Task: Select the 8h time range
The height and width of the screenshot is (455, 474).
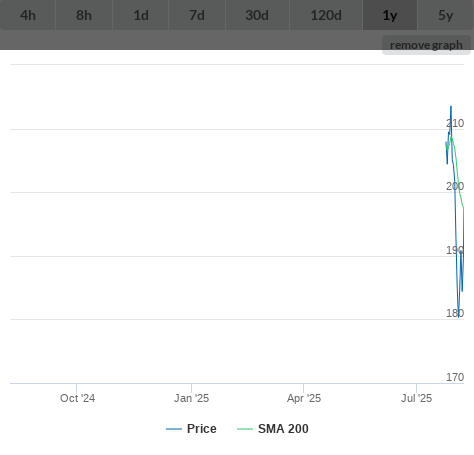Action: 84,15
